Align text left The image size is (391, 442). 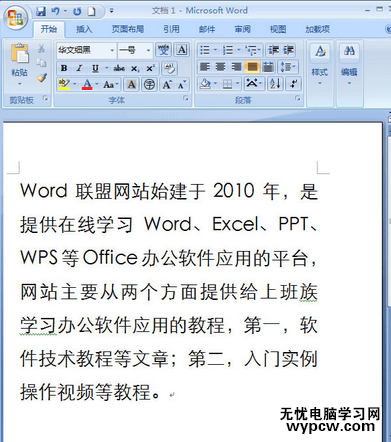point(205,67)
